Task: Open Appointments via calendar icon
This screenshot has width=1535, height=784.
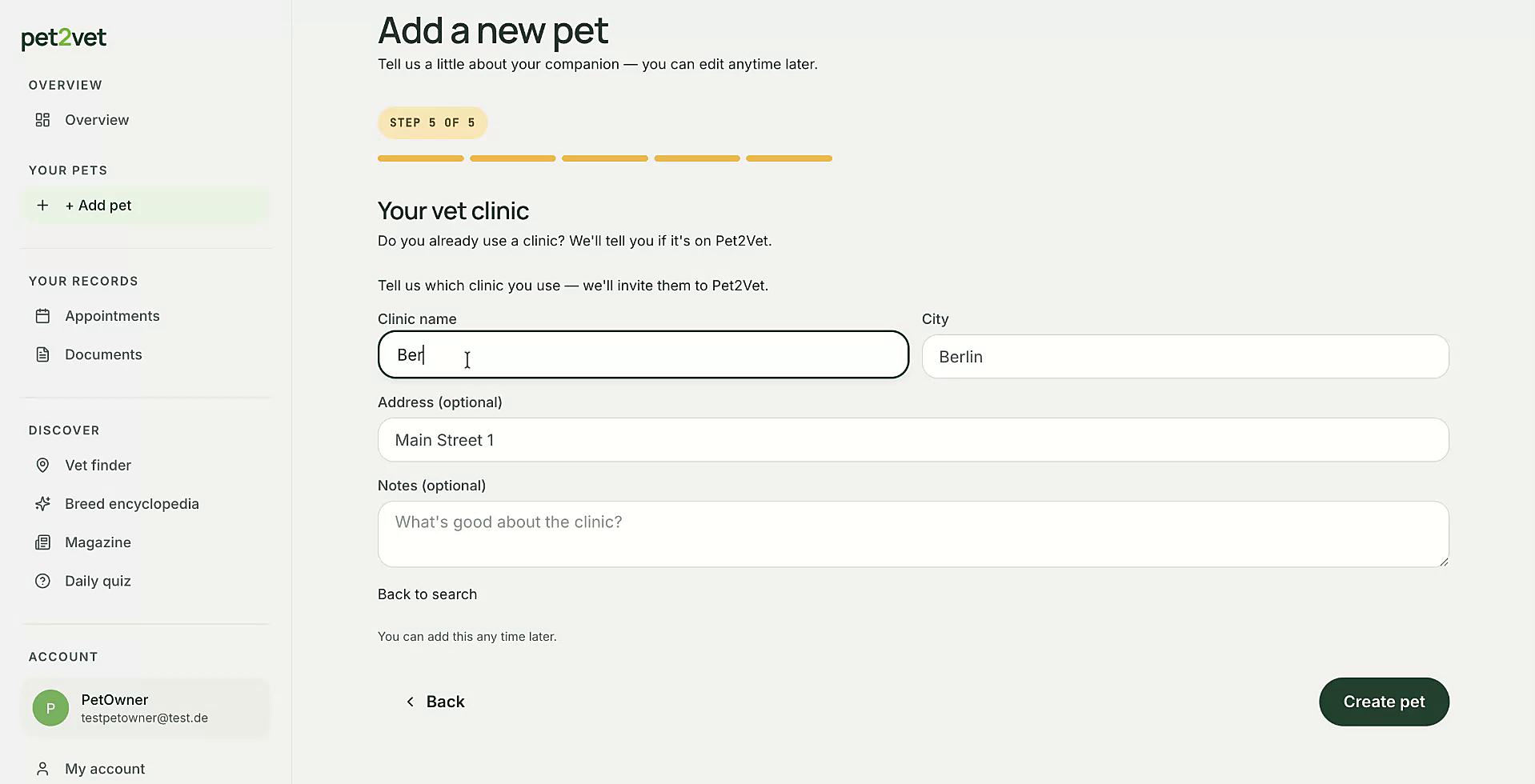Action: coord(42,316)
